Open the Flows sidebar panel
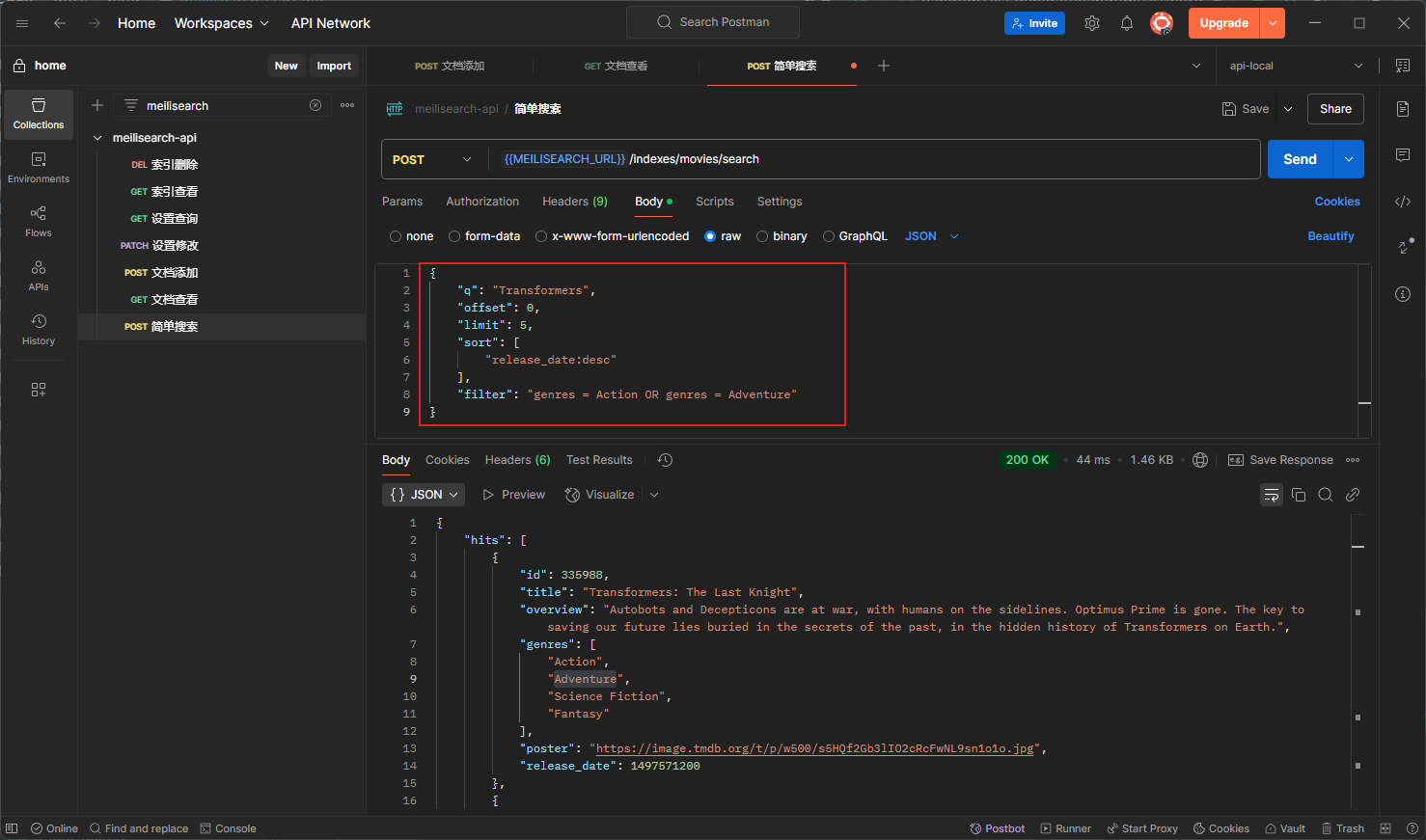The image size is (1426, 840). (38, 220)
